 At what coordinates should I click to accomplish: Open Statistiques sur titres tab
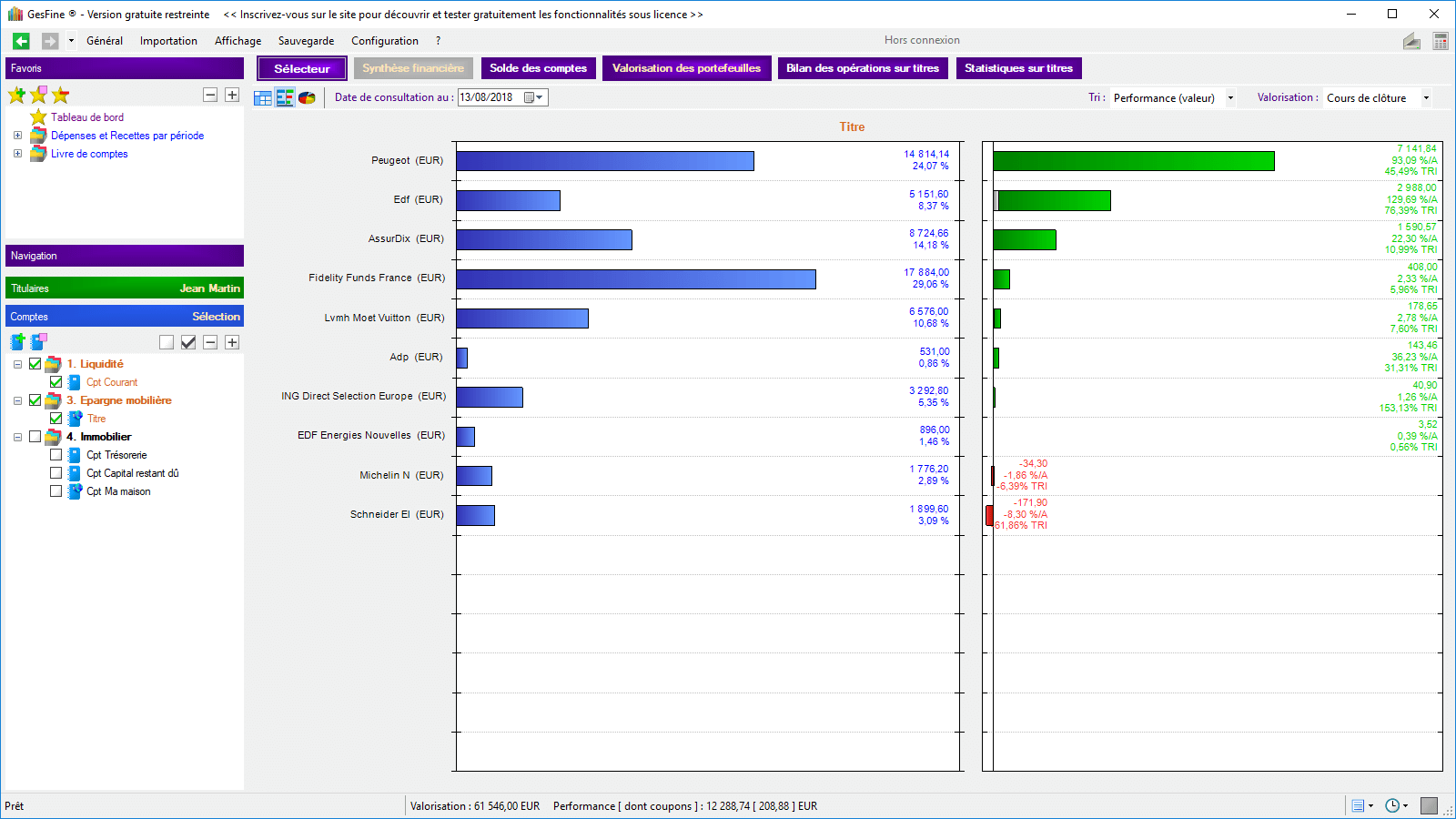tap(1019, 68)
